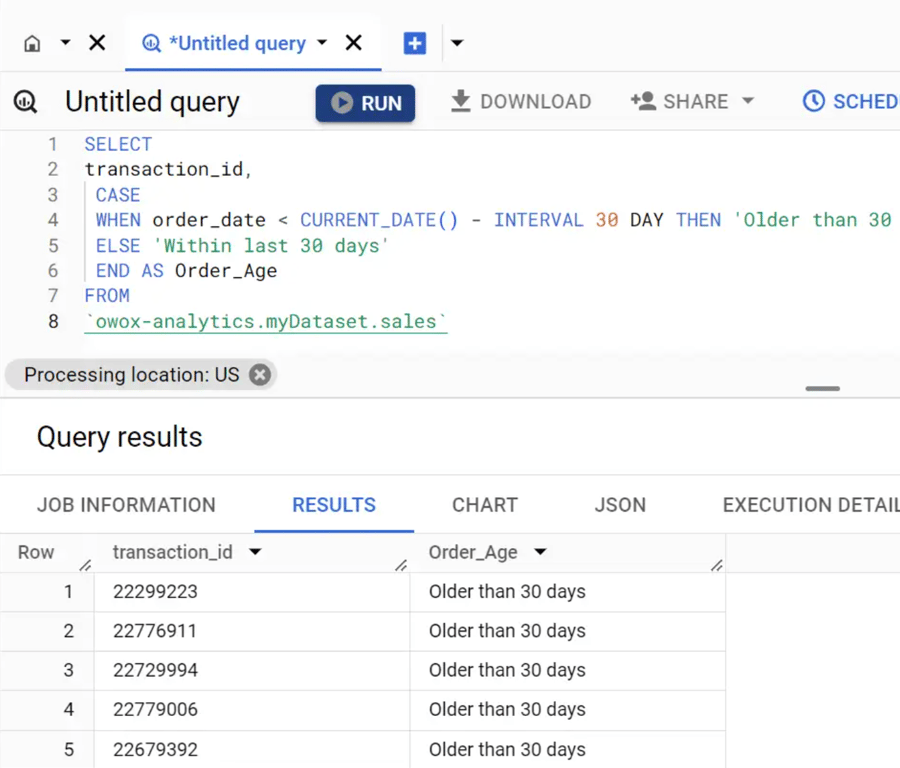Open the Untitled query tab dropdown arrow

point(323,42)
